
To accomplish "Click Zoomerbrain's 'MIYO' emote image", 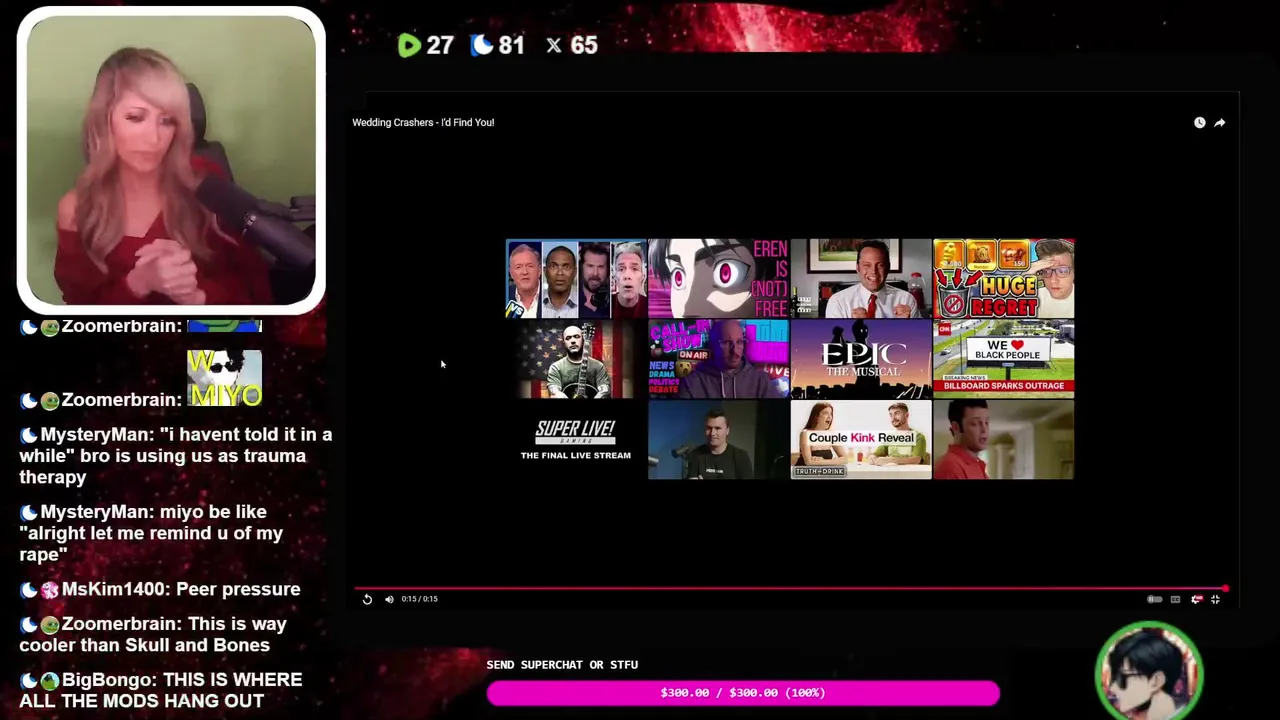I will [x=225, y=378].
